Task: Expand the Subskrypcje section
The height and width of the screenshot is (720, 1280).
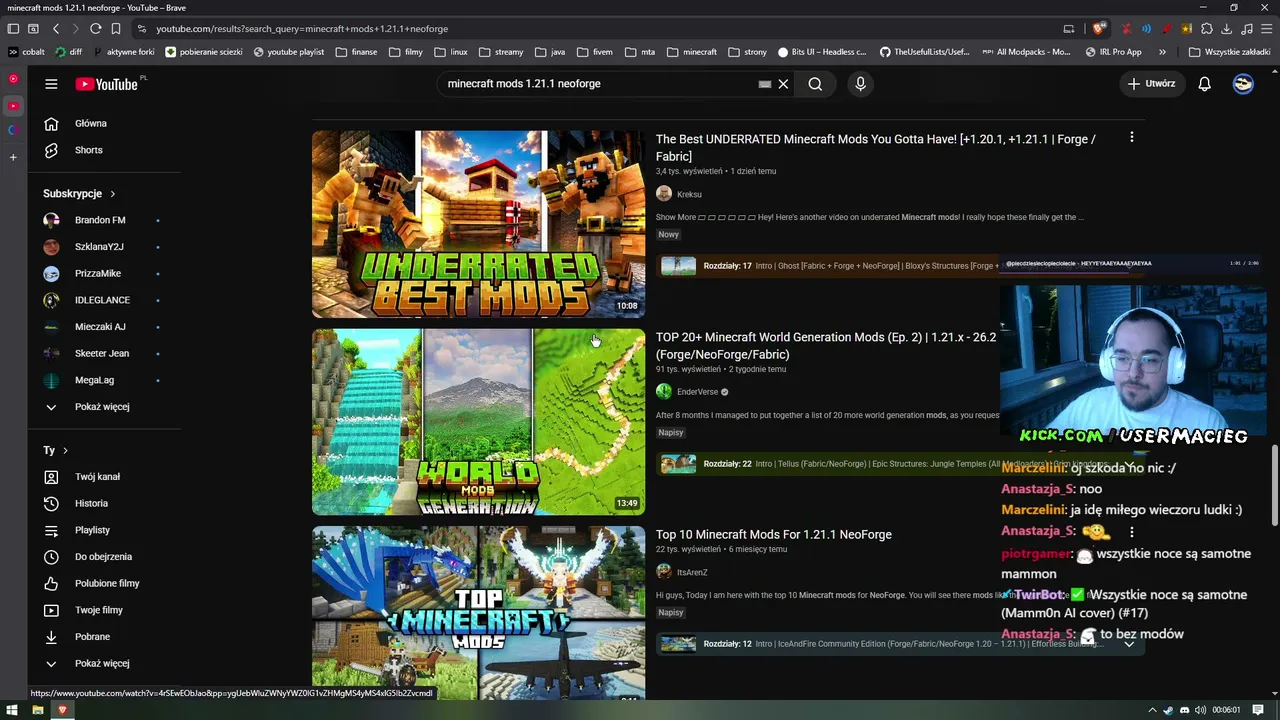Action: tap(80, 193)
